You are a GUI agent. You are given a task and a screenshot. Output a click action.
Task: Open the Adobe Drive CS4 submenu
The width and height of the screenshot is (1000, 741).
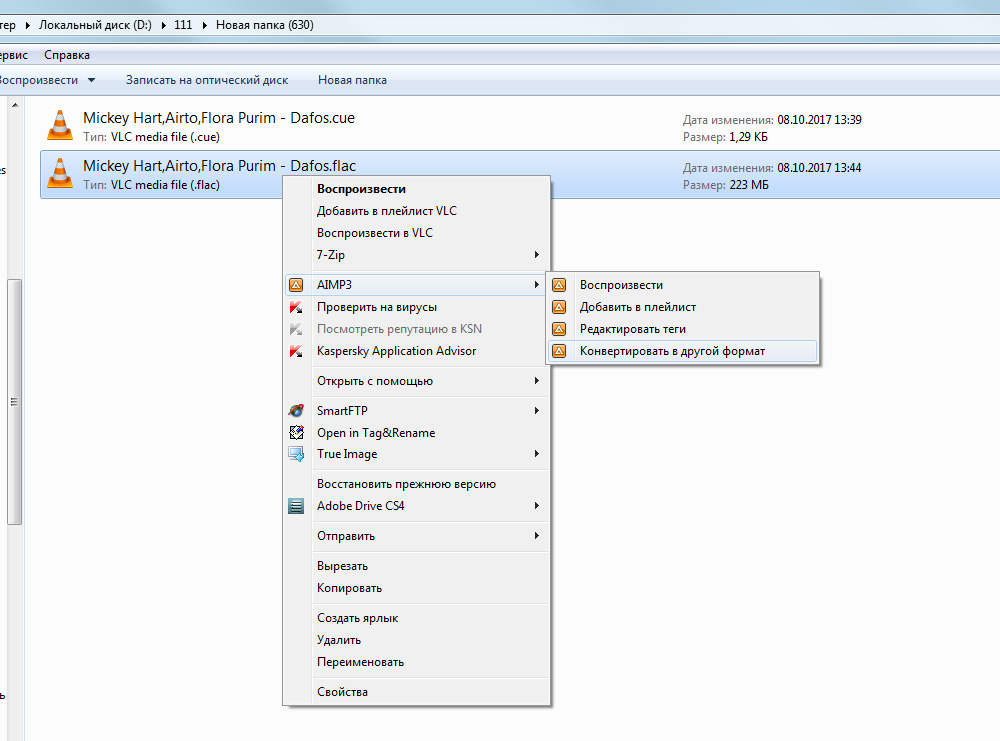point(416,506)
